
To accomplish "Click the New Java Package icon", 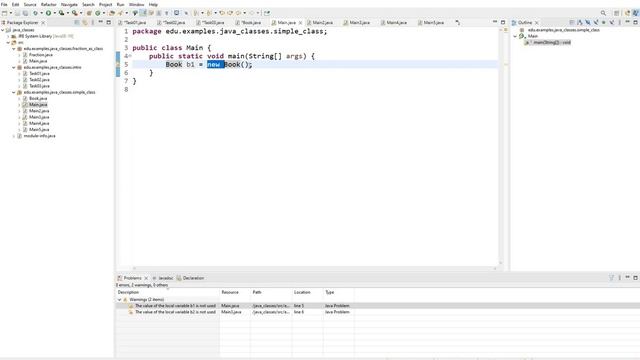I will [89, 13].
